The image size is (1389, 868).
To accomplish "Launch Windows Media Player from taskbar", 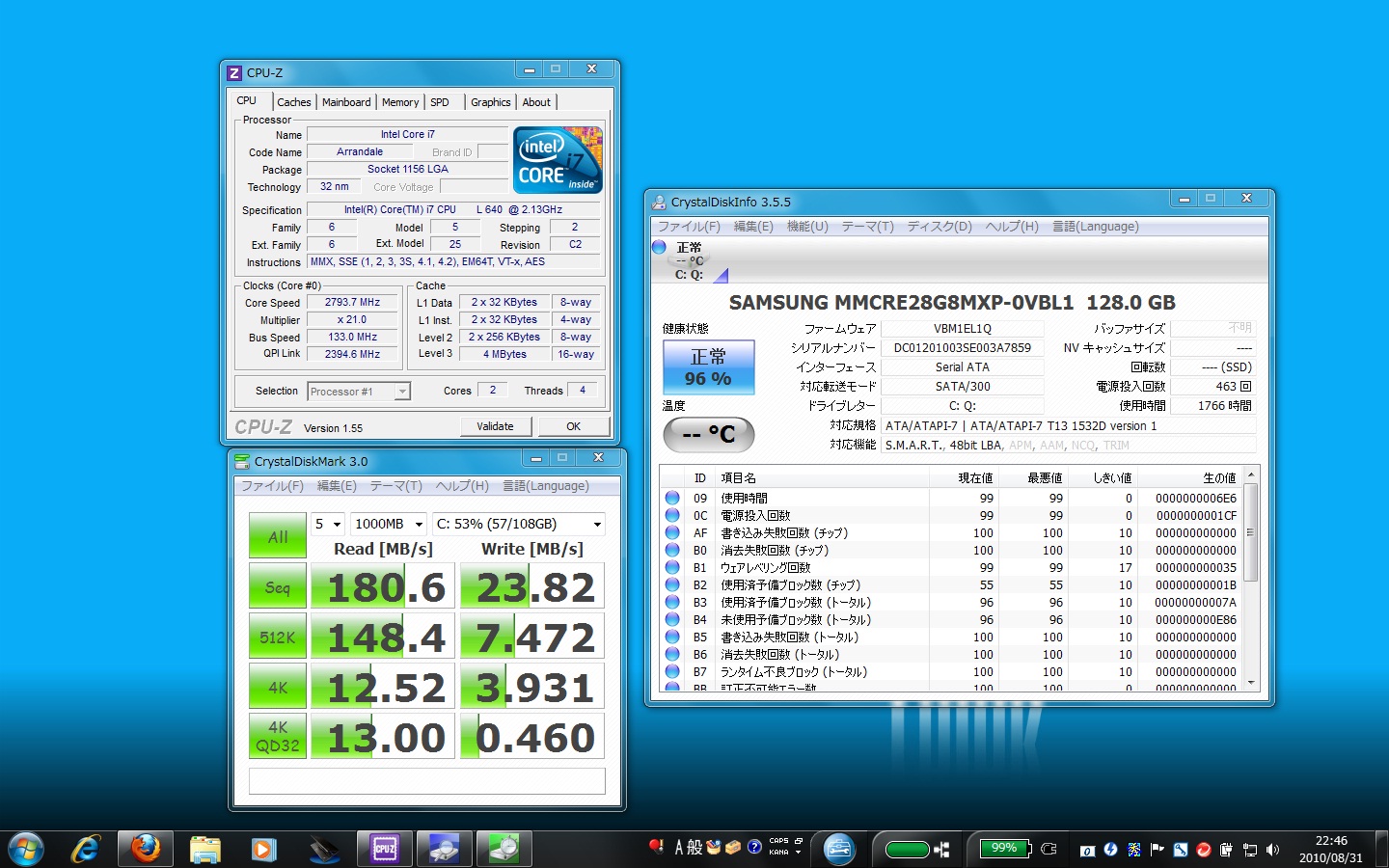I will (263, 849).
